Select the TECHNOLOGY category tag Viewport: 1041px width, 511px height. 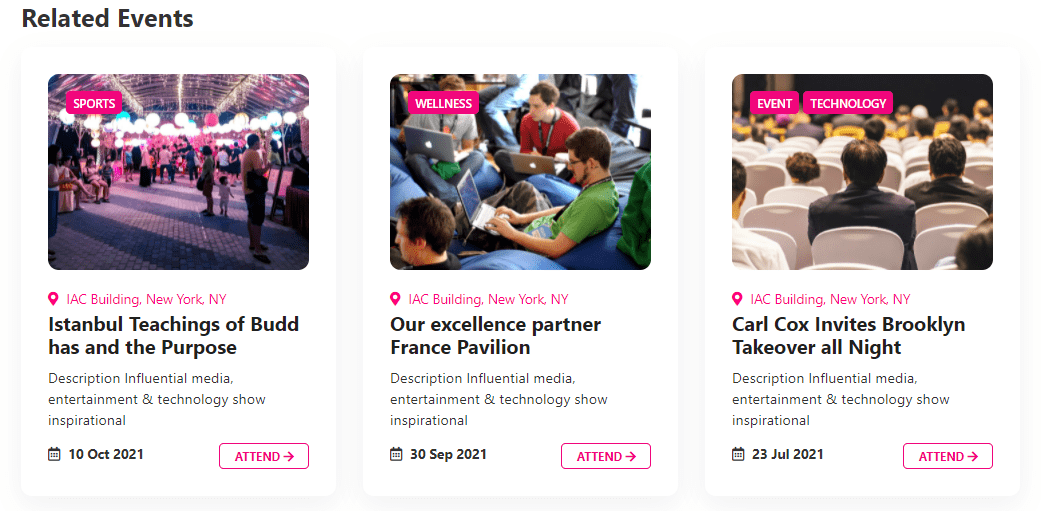[x=848, y=103]
